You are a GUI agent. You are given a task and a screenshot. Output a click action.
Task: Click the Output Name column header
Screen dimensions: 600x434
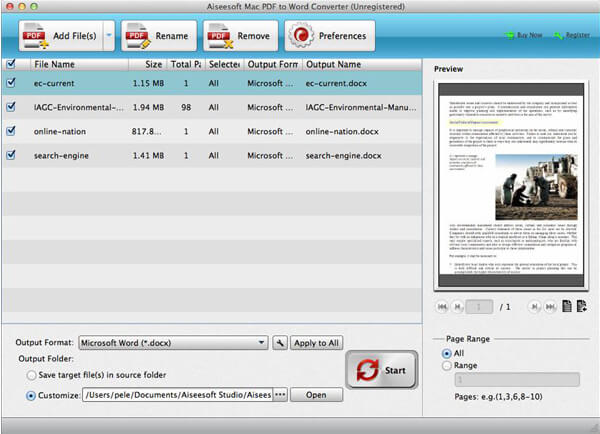click(x=362, y=64)
